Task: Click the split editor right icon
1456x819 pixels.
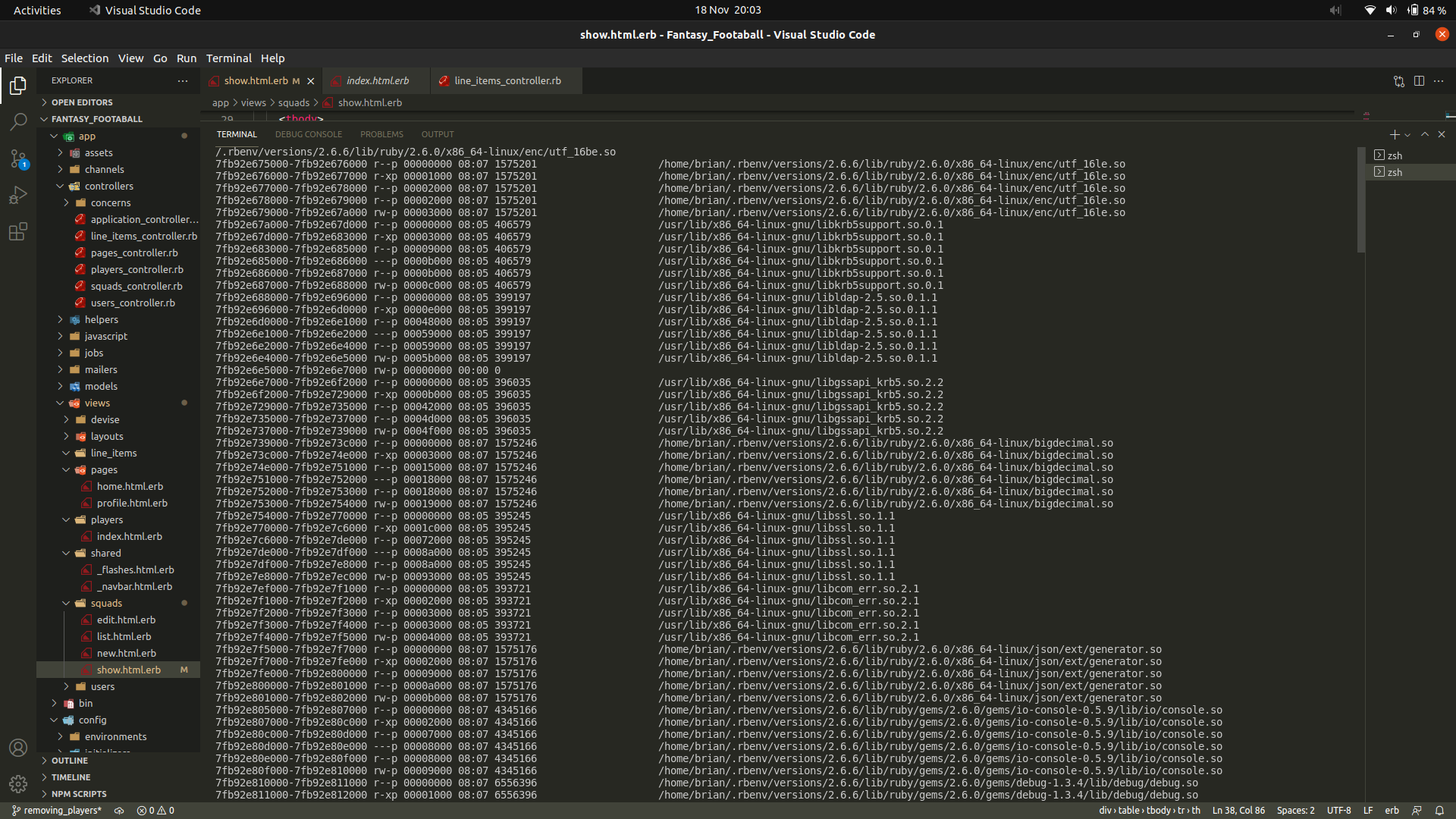Action: coord(1419,81)
